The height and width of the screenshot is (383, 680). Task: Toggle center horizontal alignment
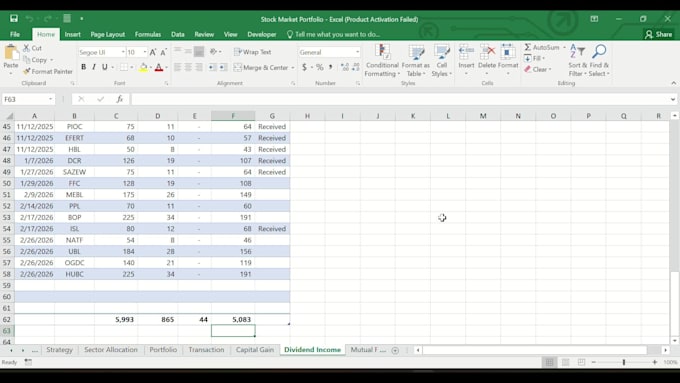point(188,67)
